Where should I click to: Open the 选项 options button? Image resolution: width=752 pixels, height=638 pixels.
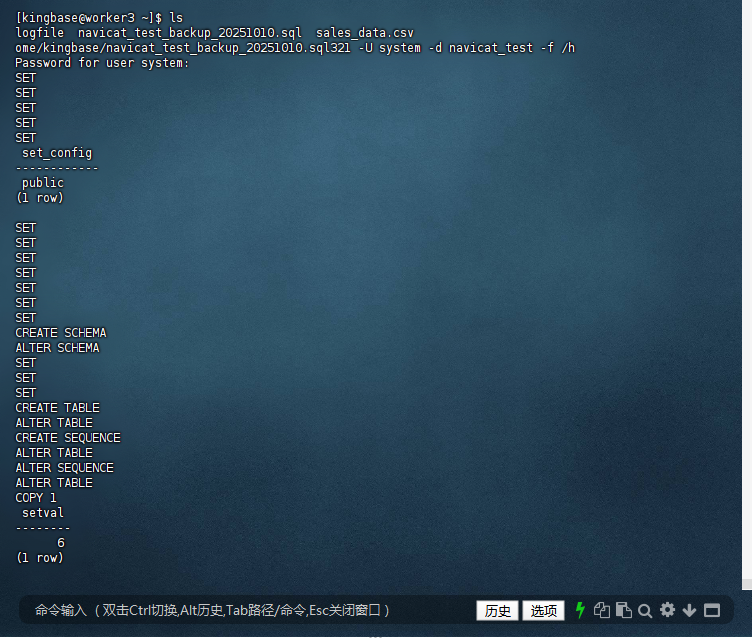[x=543, y=611]
